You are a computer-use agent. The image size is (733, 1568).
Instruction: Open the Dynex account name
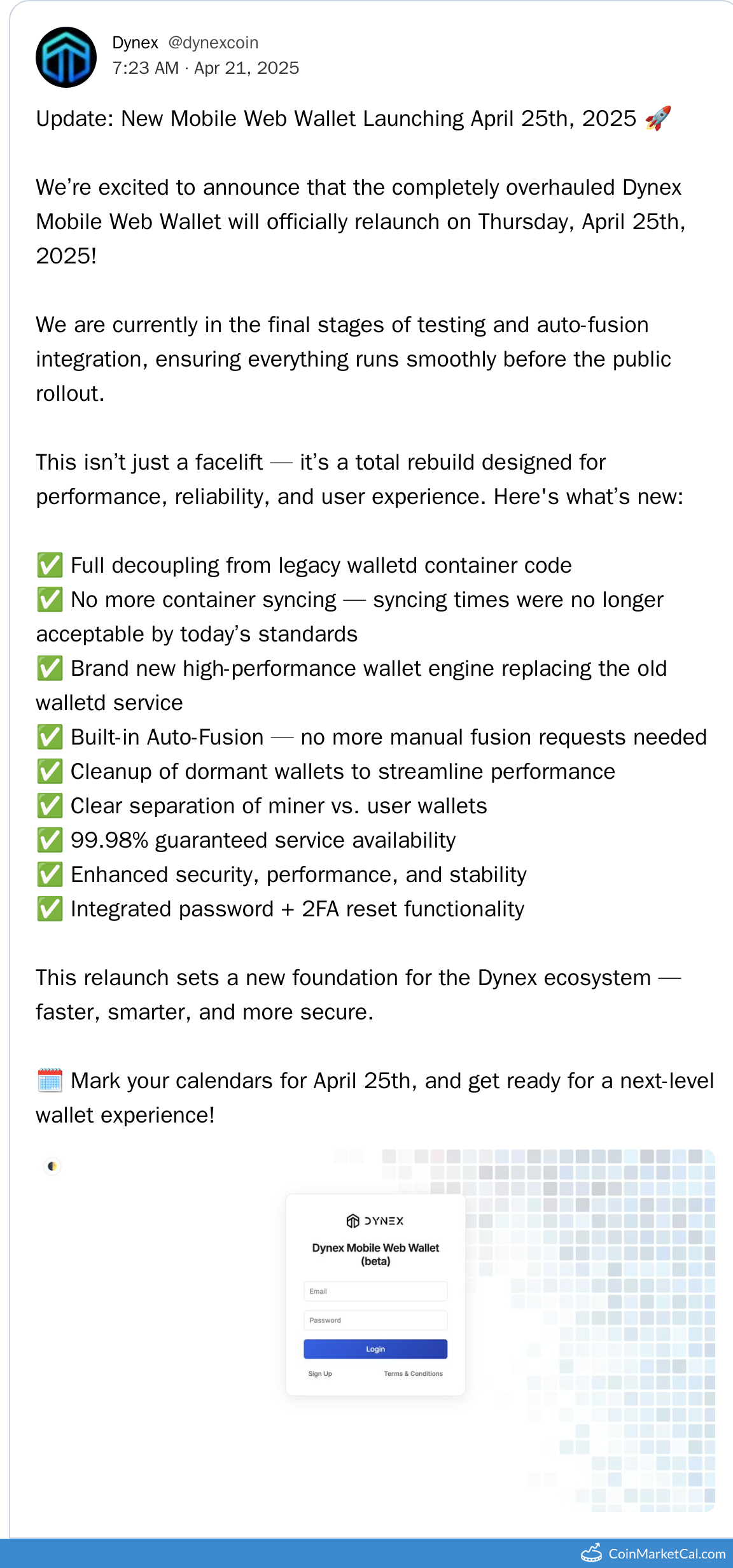pos(135,43)
